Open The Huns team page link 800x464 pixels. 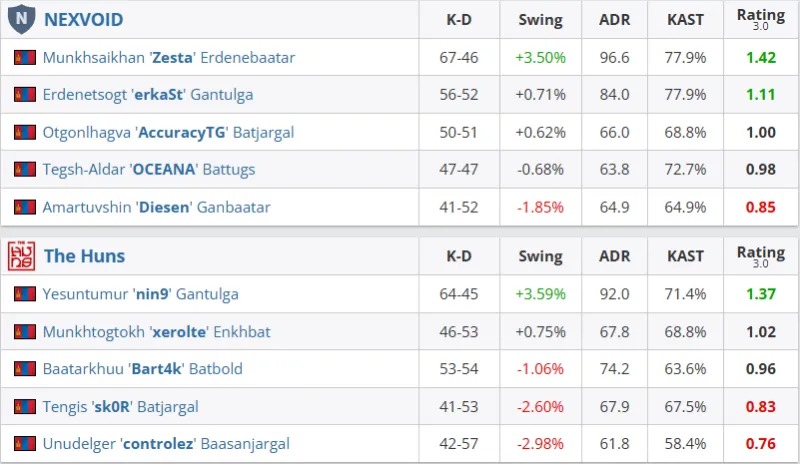(84, 256)
